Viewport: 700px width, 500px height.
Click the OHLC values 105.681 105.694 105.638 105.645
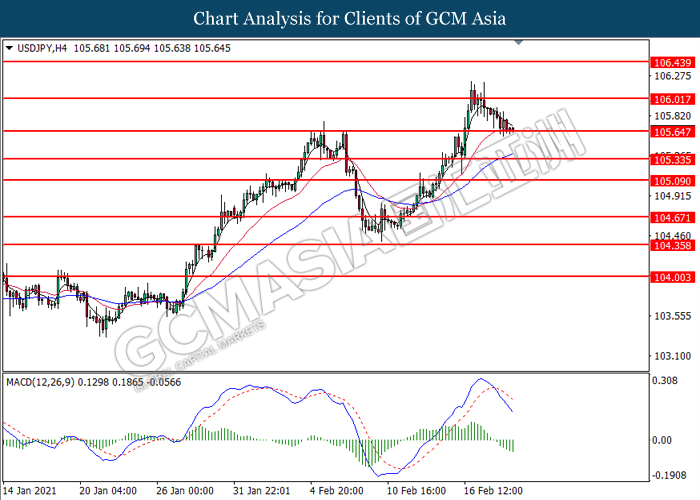point(152,48)
